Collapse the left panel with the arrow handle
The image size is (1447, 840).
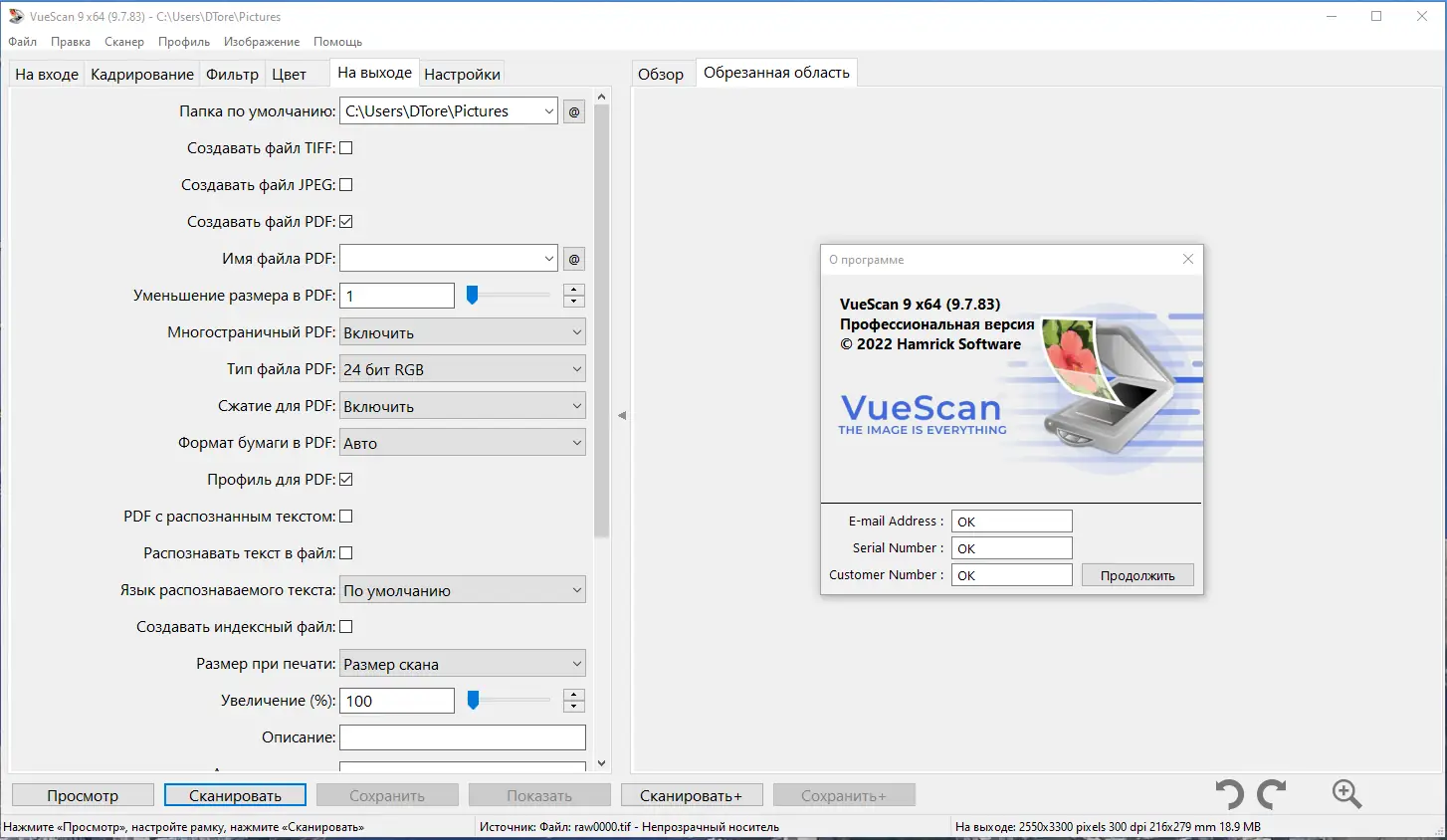(x=622, y=416)
